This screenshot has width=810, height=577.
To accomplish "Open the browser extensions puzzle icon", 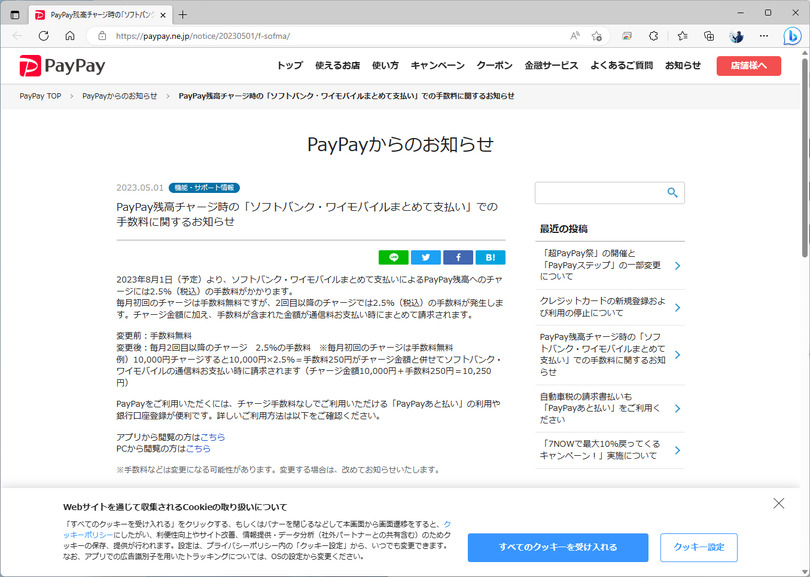I will click(x=653, y=36).
